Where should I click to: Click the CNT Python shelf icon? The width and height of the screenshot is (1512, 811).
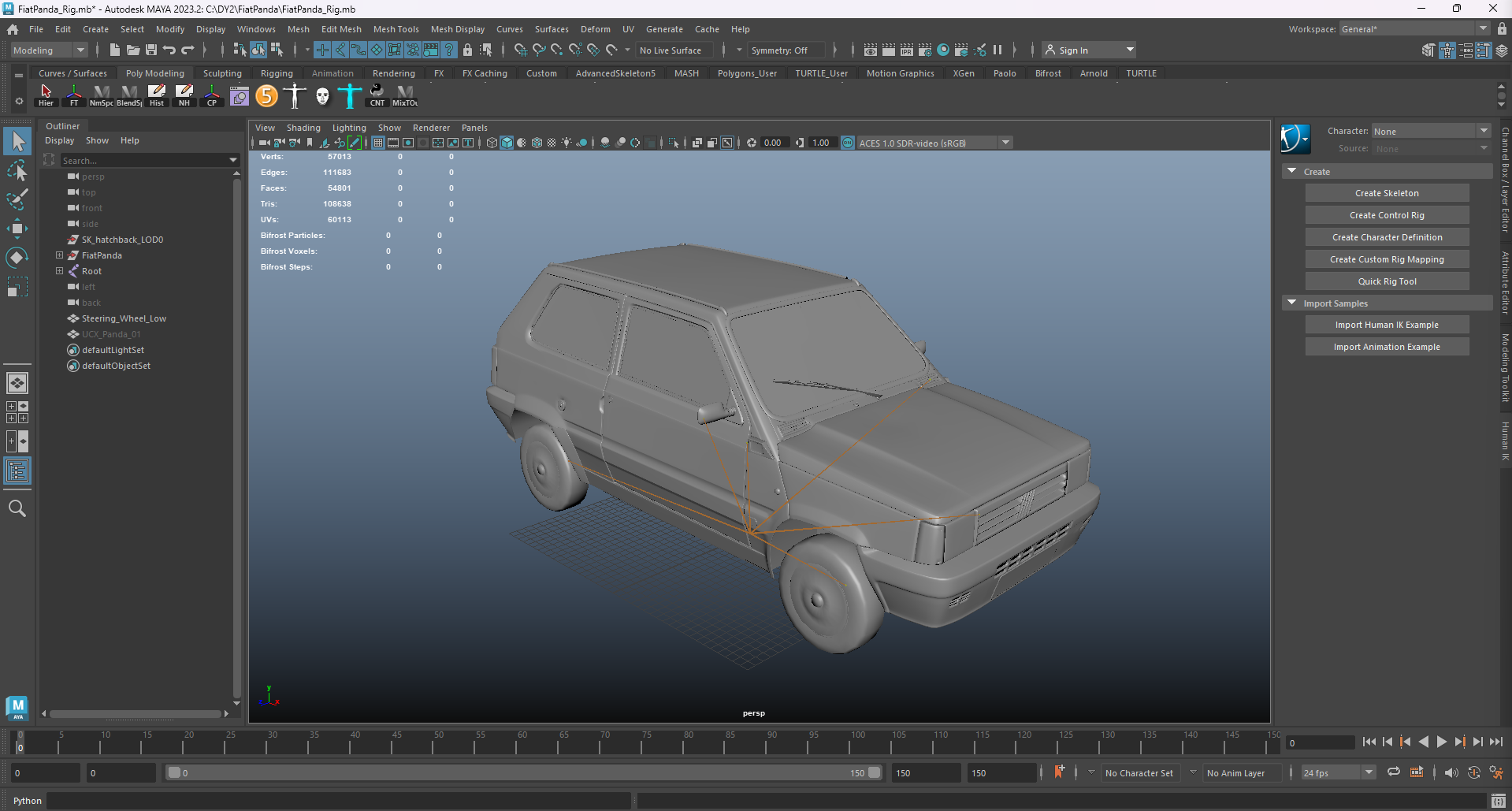(x=377, y=95)
